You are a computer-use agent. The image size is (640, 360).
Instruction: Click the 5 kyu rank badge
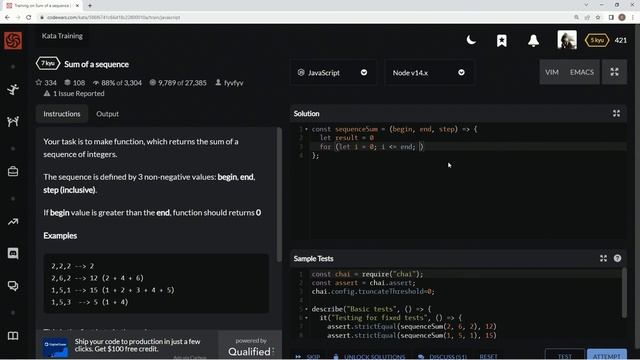tap(597, 40)
